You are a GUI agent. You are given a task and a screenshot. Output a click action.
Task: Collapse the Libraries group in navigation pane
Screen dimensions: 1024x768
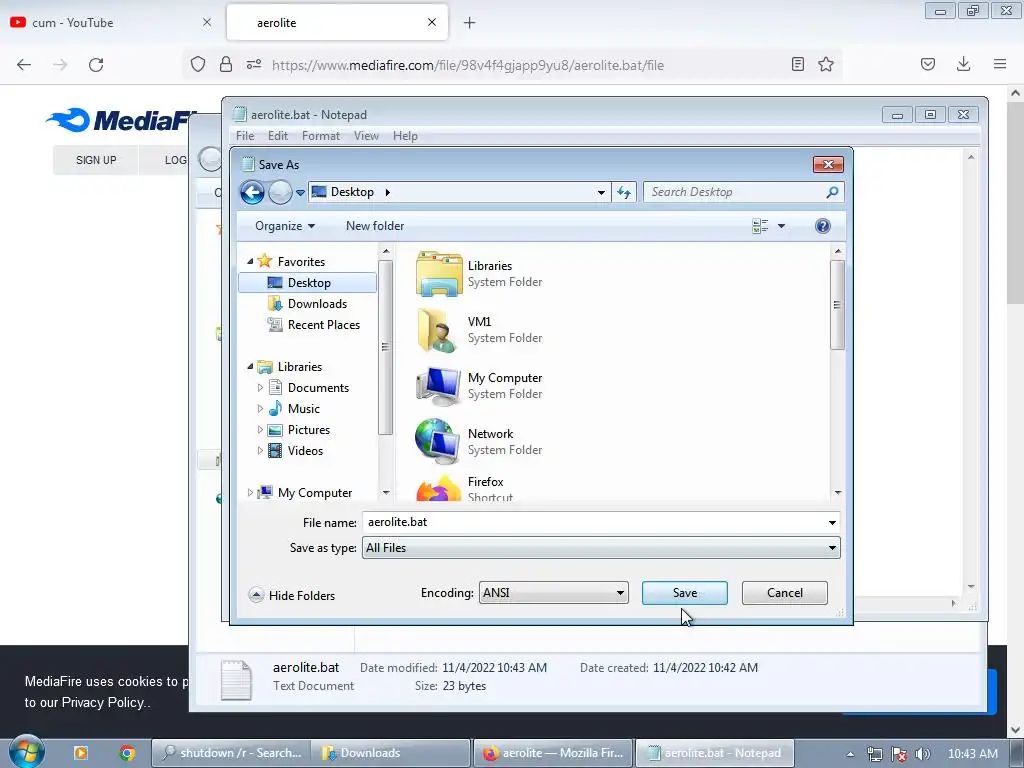pyautogui.click(x=250, y=366)
